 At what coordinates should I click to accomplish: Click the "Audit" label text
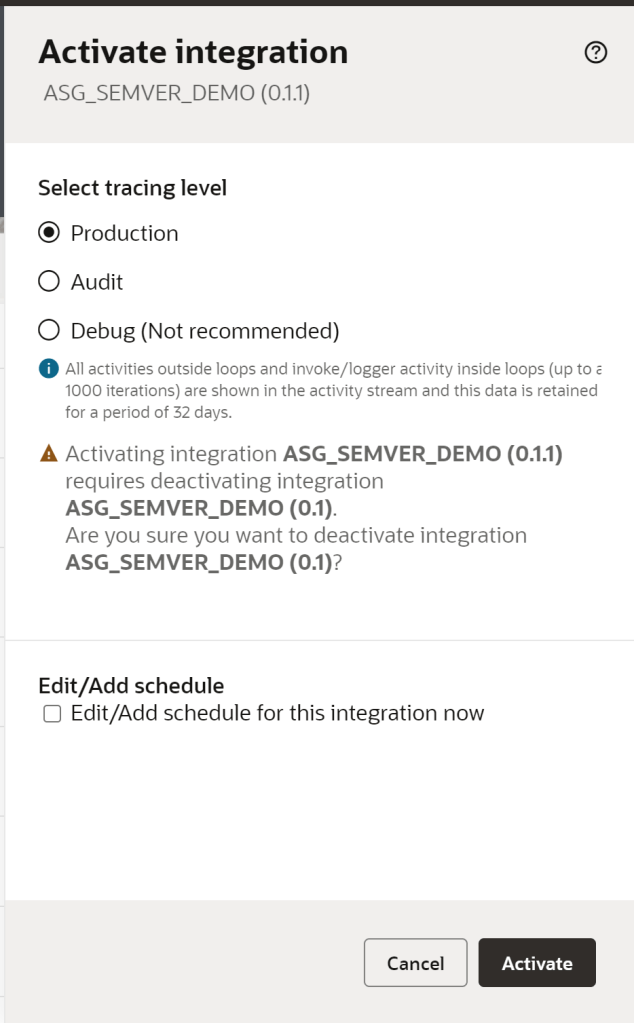(x=97, y=282)
